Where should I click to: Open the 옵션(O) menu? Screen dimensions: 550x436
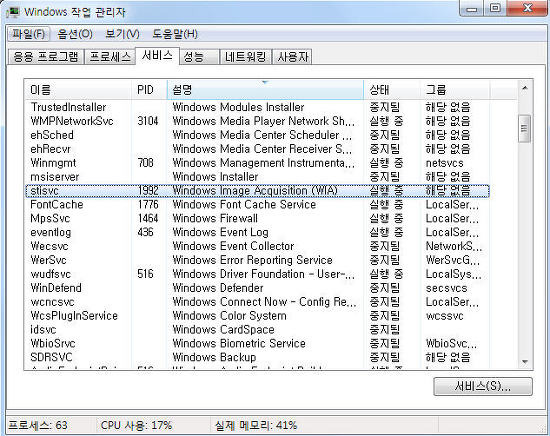75,34
